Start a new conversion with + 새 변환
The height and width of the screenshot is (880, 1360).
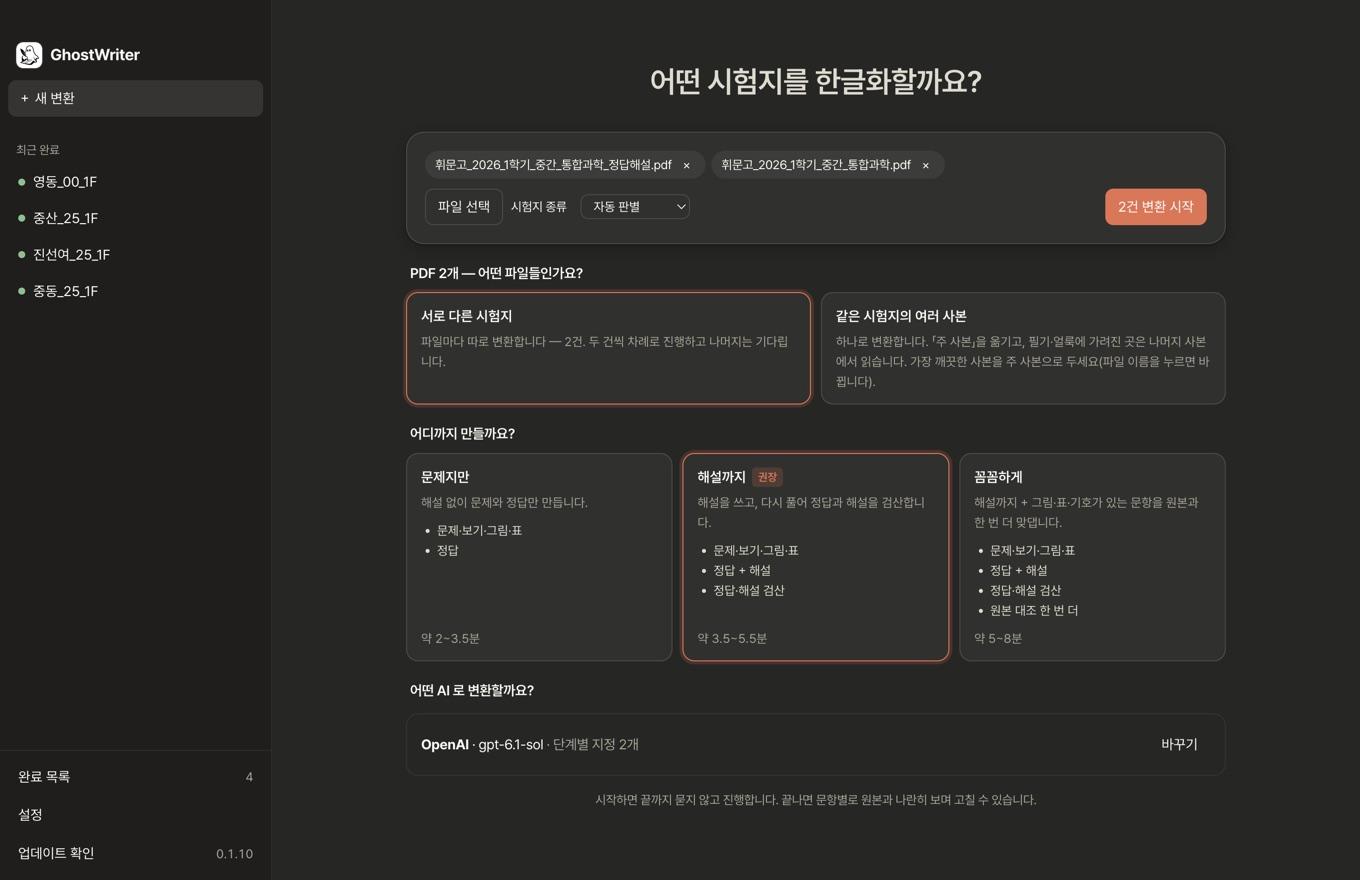pos(135,98)
